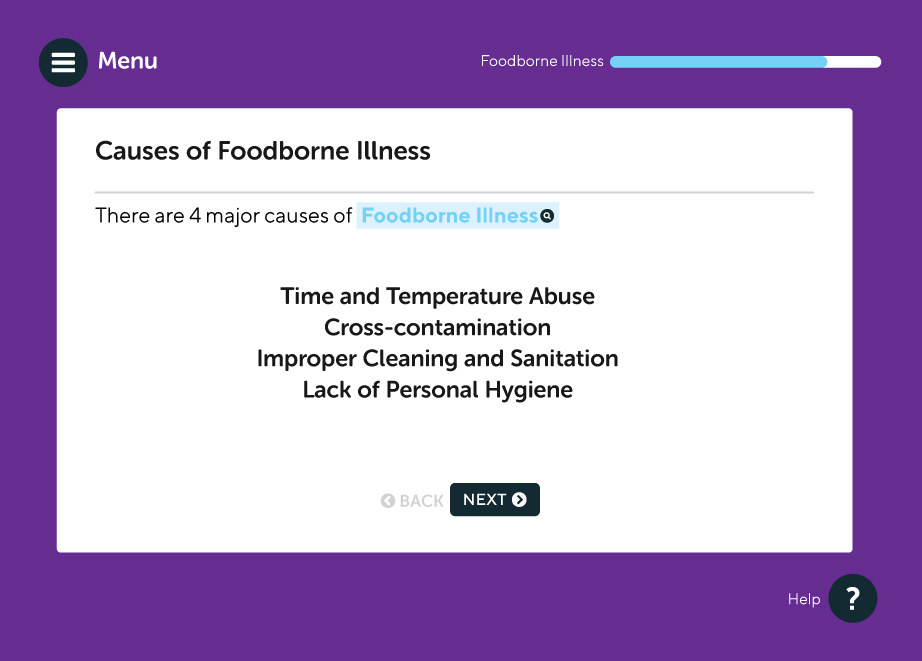This screenshot has height=661, width=922.
Task: Open the highlighted Foodborne Illness glossary link
Action: click(449, 216)
